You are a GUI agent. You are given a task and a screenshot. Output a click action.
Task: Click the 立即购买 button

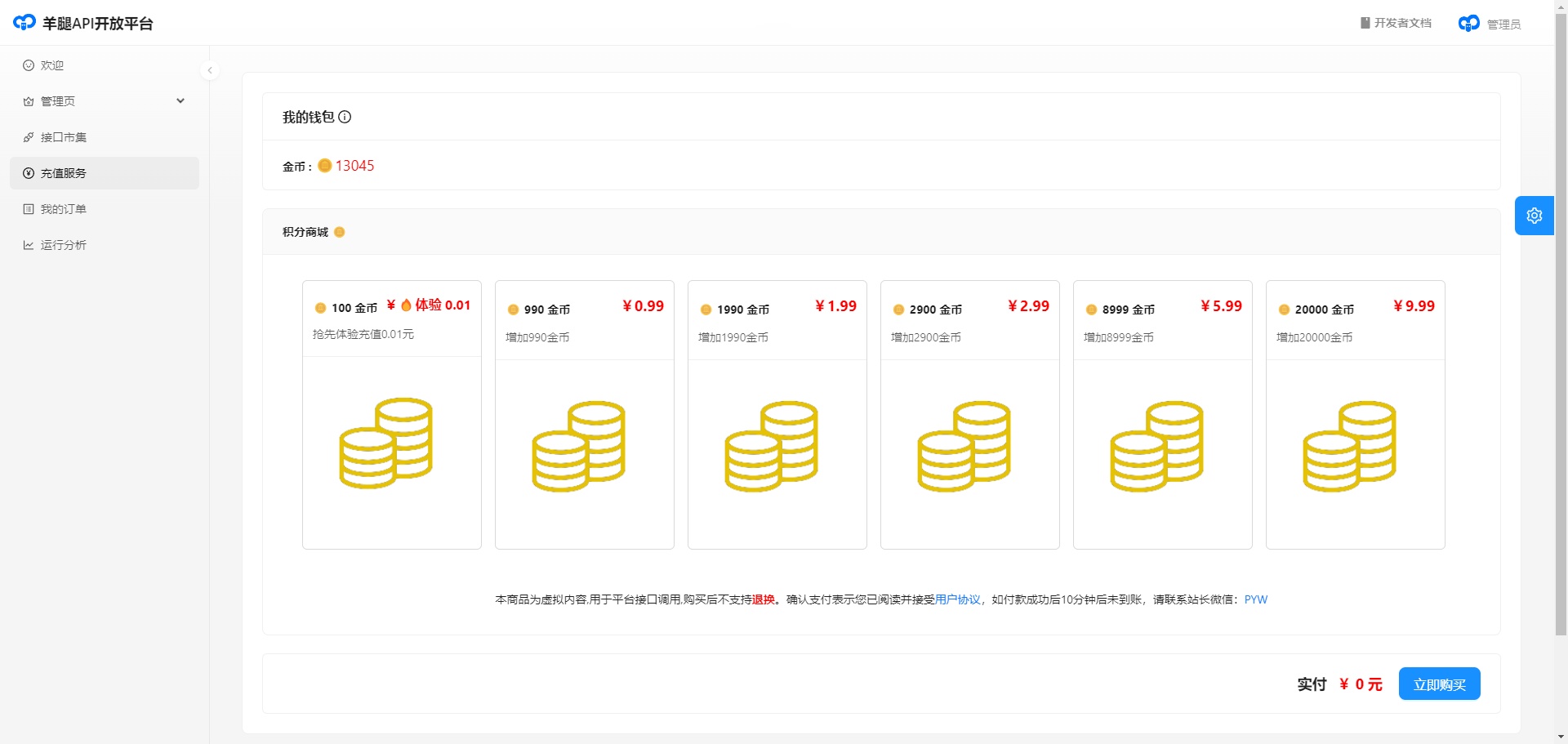coord(1439,684)
